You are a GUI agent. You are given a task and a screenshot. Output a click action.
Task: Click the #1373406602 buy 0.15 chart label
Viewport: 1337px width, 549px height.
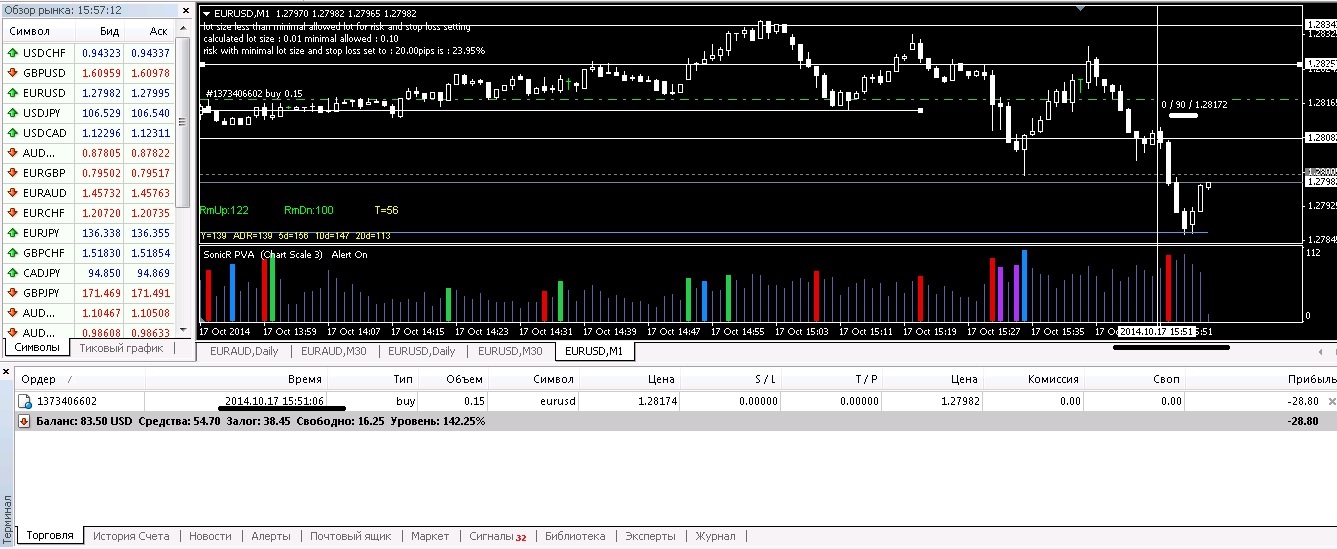click(x=254, y=94)
